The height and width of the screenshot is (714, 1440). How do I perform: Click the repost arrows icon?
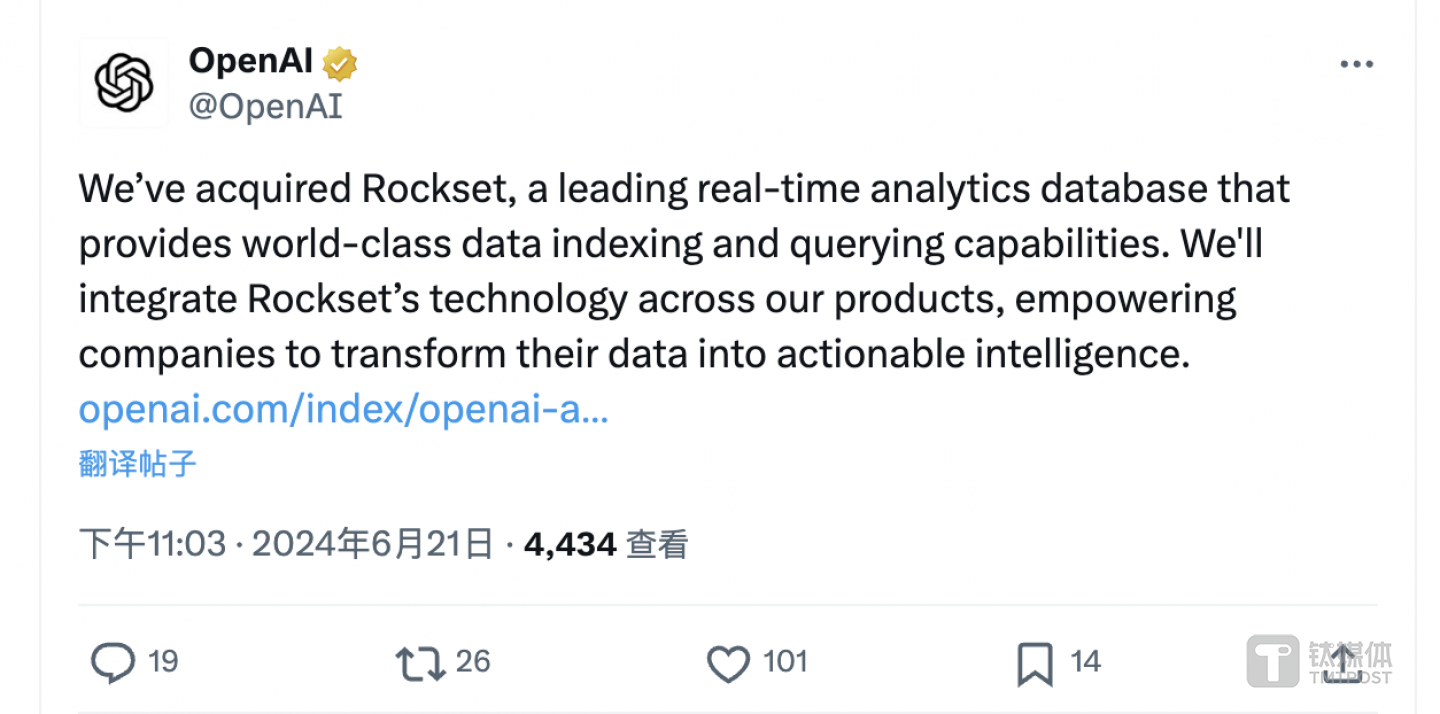[x=420, y=663]
